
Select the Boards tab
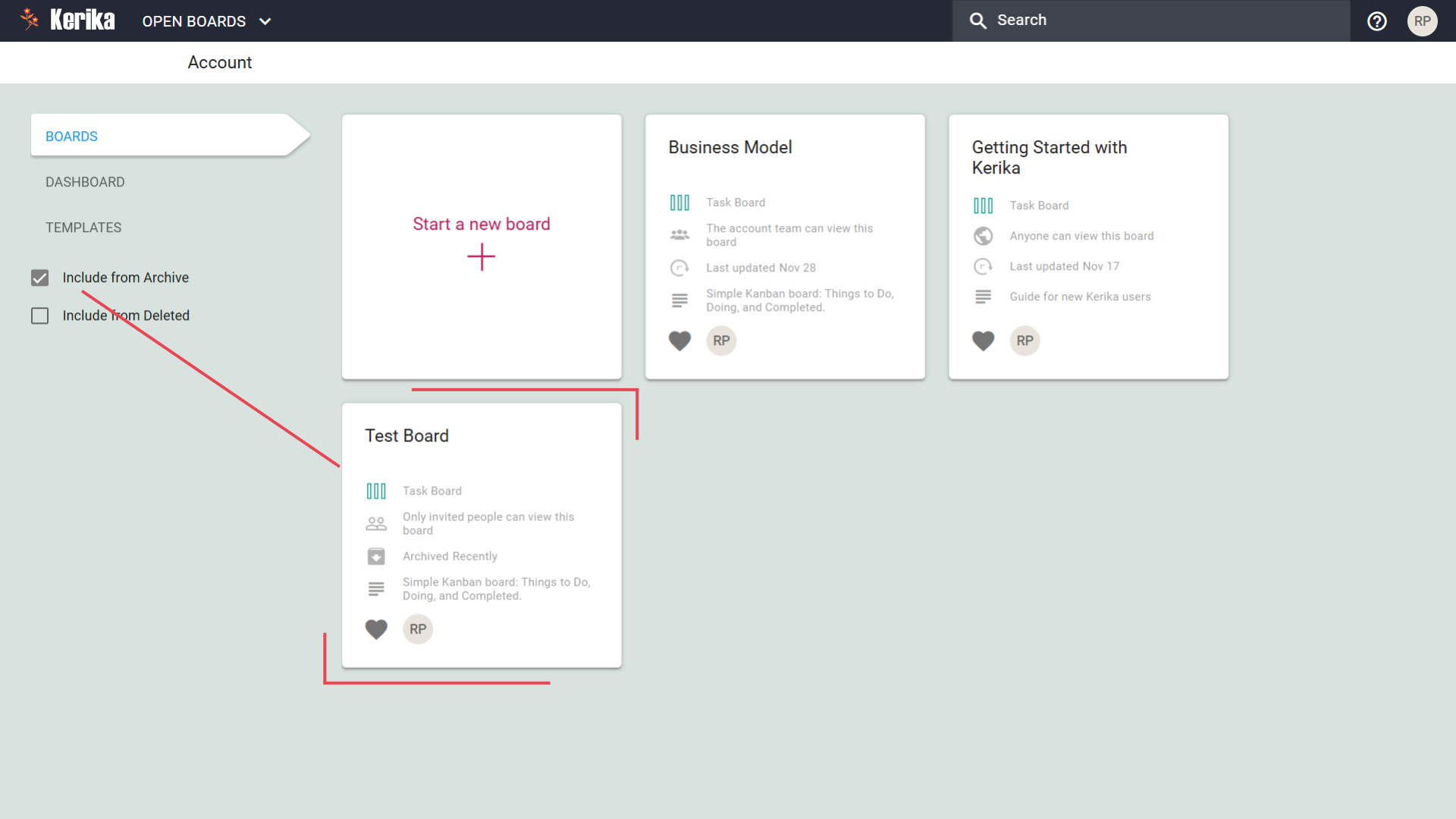click(71, 136)
